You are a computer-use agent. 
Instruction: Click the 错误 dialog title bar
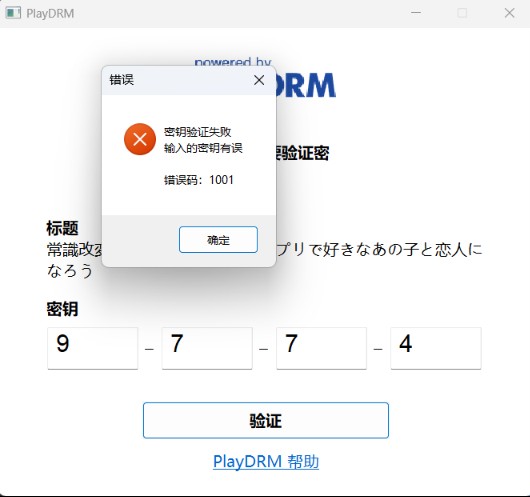point(176,80)
